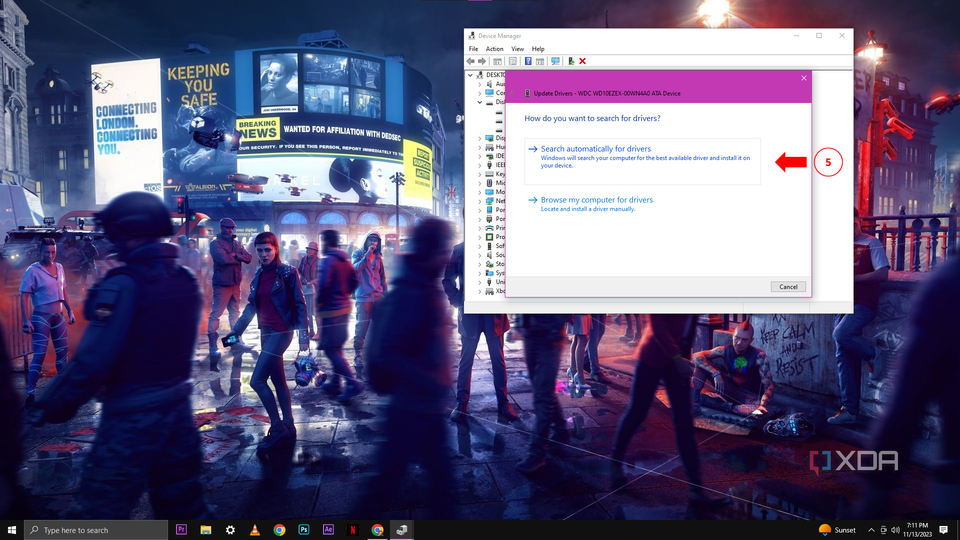Viewport: 960px width, 540px height.
Task: Expand the IEEE category
Action: tap(480, 165)
